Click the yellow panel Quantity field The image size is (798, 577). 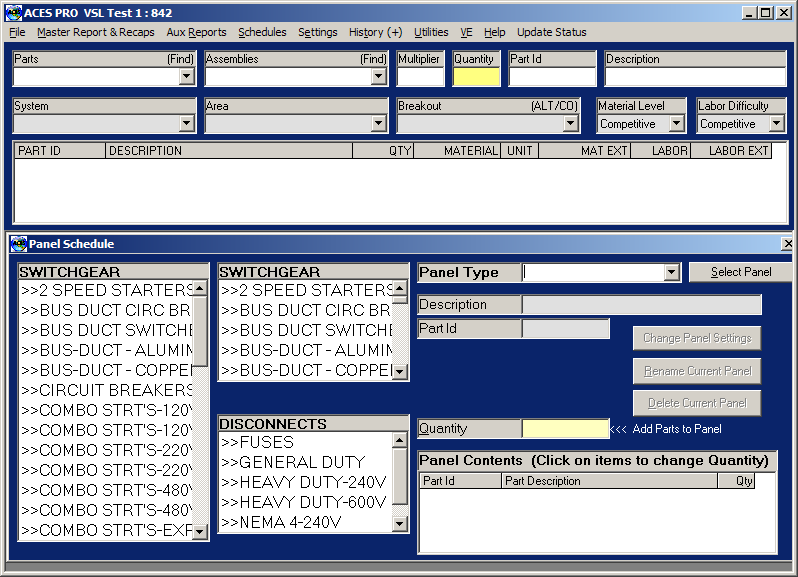coord(565,428)
